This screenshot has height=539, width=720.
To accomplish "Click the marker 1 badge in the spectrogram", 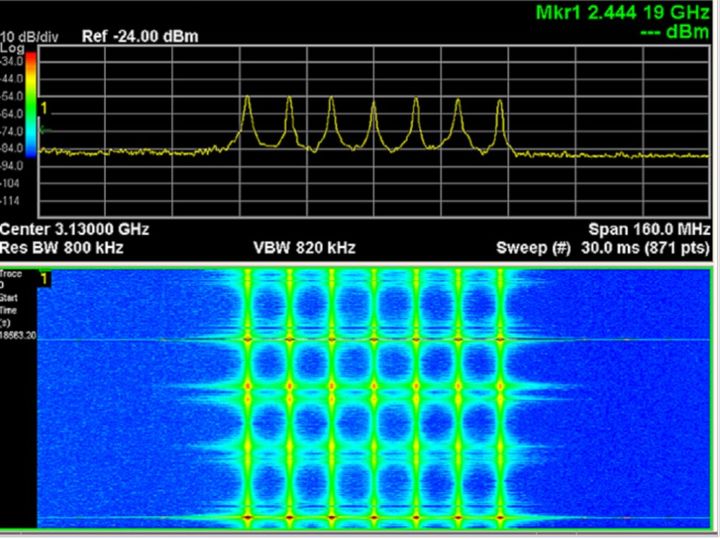I will 44,279.
